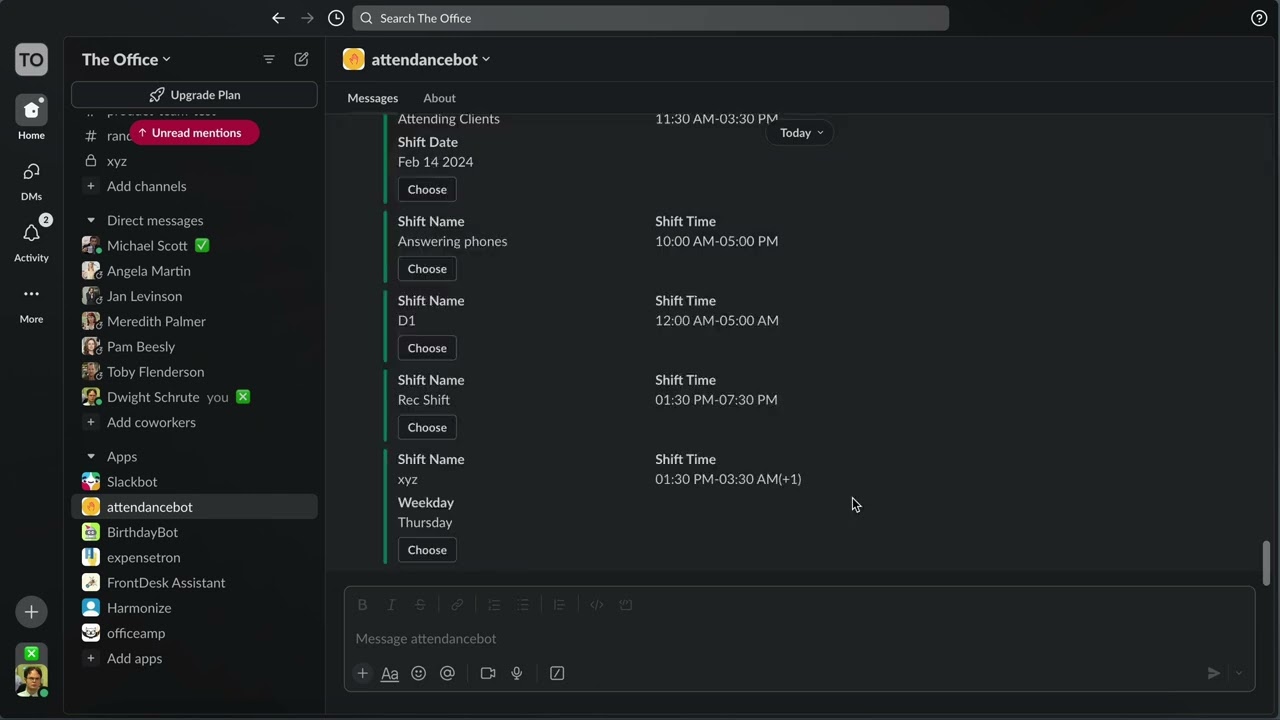Go back using the left arrow
The width and height of the screenshot is (1280, 720).
(278, 18)
